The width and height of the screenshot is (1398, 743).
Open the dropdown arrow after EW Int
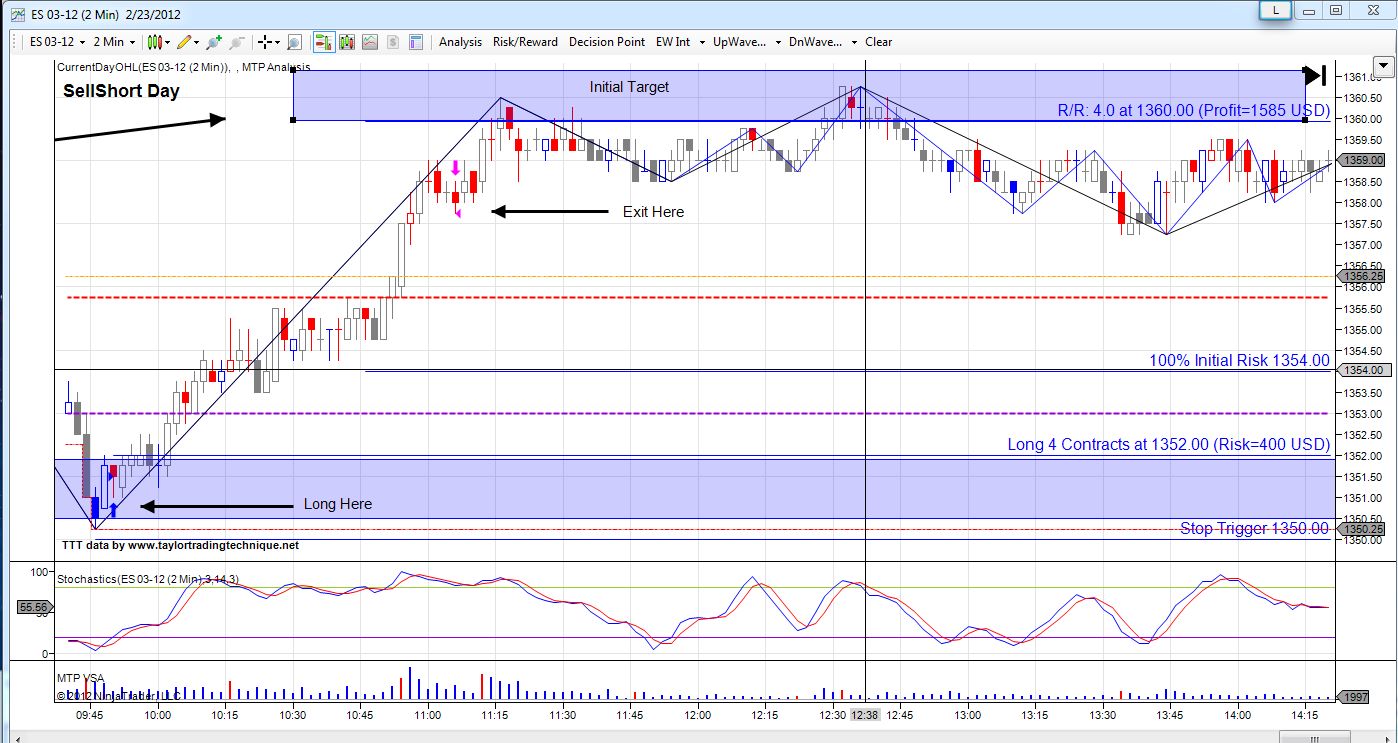702,42
